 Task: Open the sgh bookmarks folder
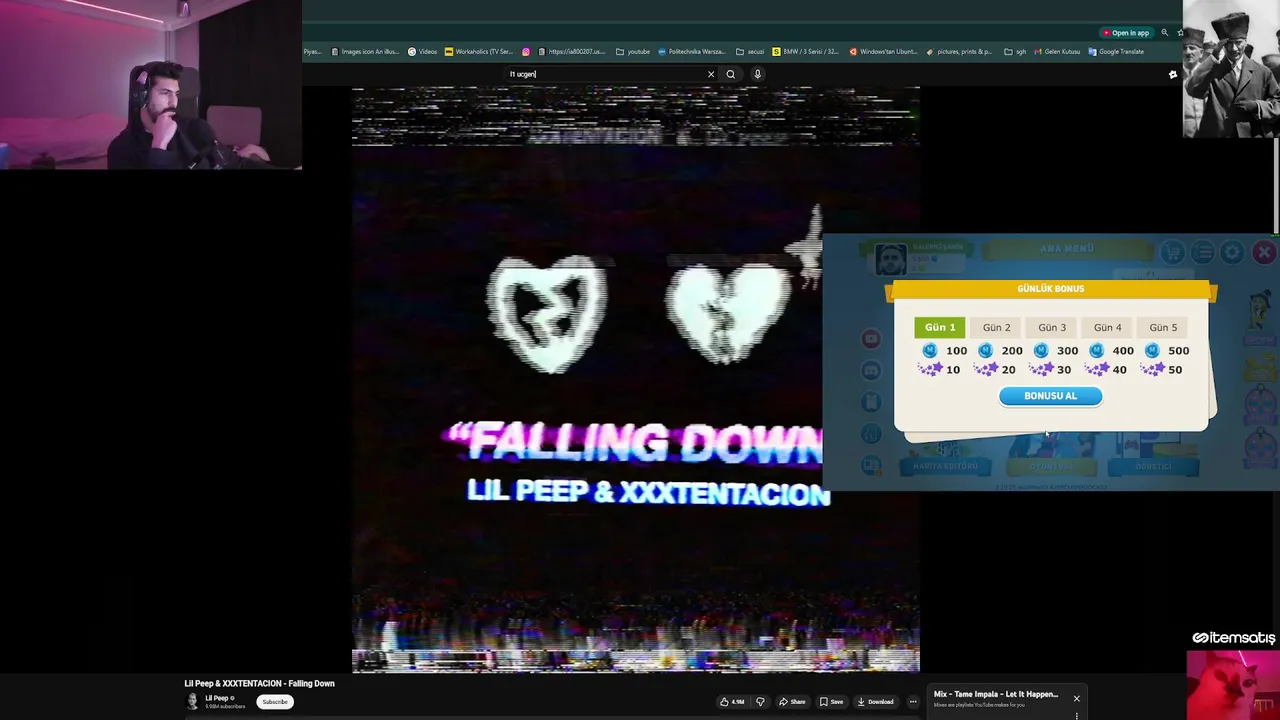pos(1015,52)
